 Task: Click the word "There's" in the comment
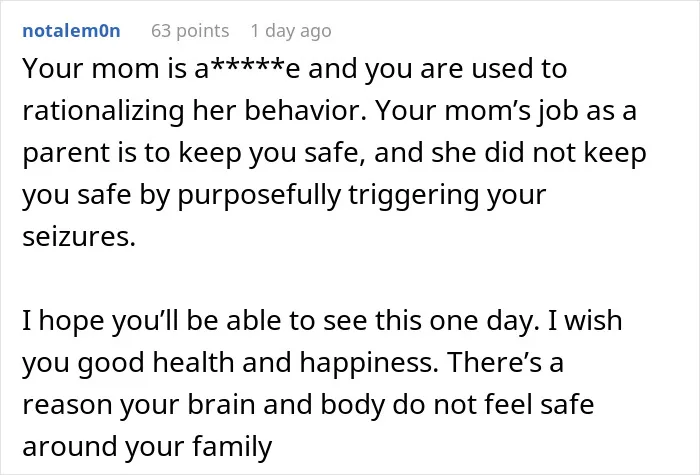[494, 362]
